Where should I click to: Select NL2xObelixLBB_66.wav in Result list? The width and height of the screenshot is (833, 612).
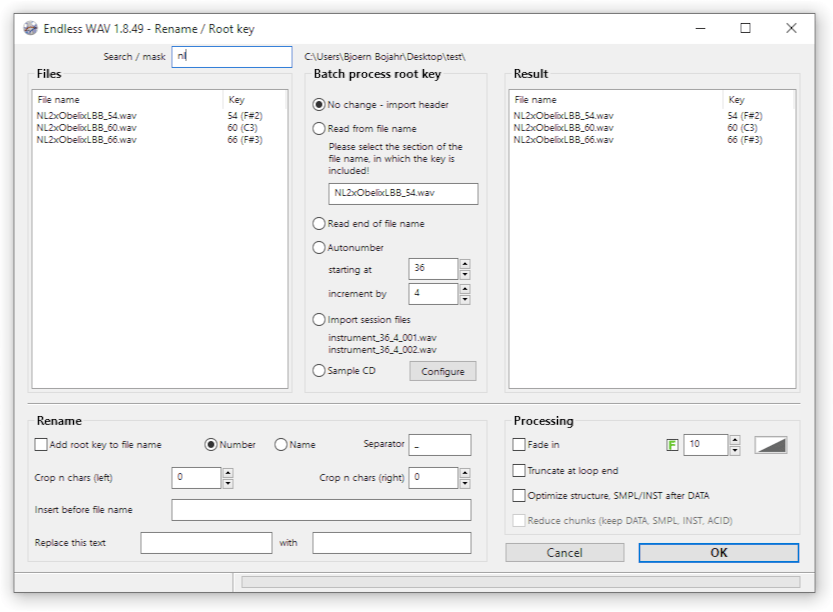pos(564,140)
